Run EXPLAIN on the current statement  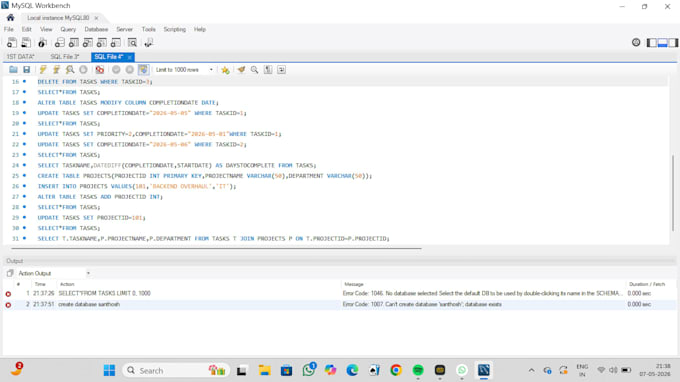pos(70,69)
